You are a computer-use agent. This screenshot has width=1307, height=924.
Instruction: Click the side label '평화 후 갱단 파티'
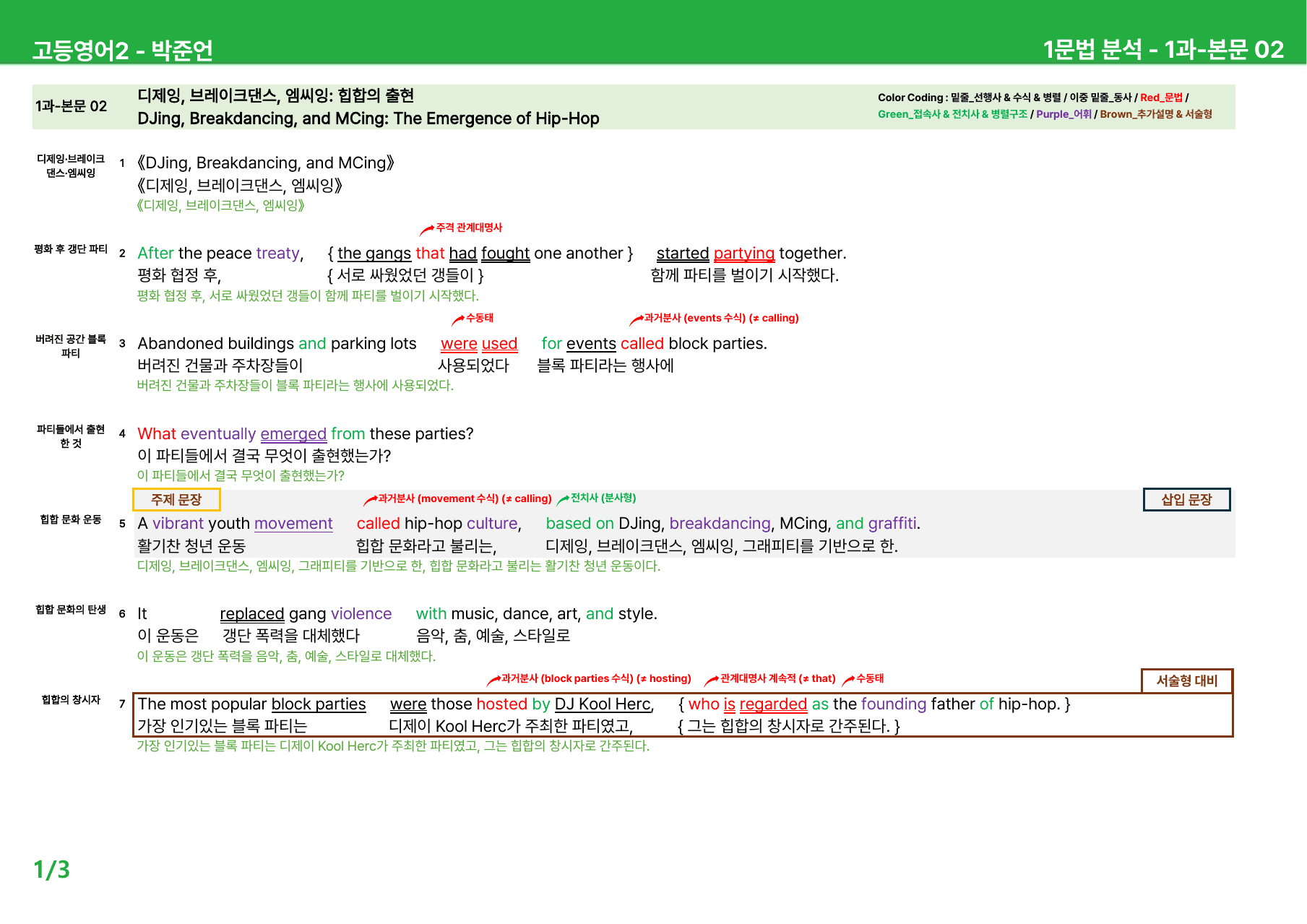pos(71,249)
